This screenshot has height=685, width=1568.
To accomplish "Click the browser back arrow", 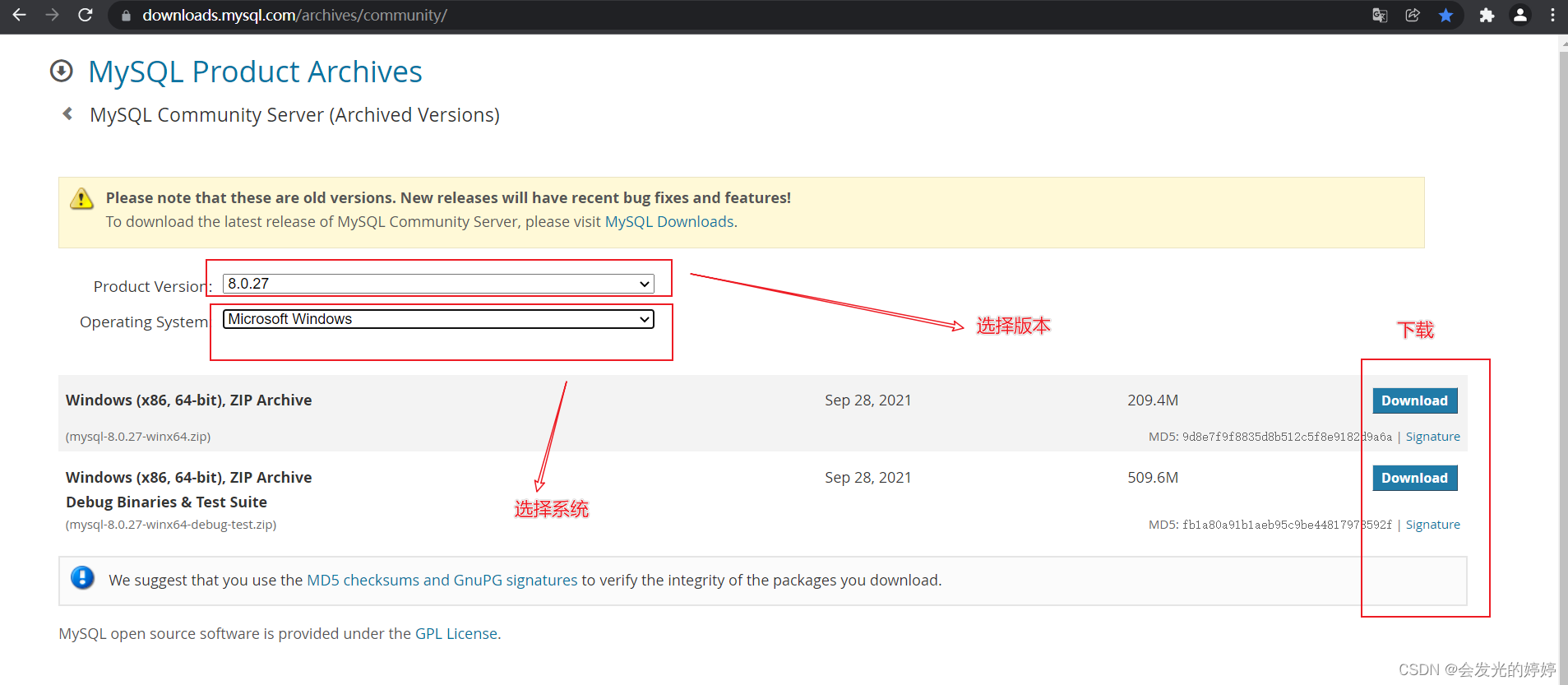I will click(x=19, y=15).
